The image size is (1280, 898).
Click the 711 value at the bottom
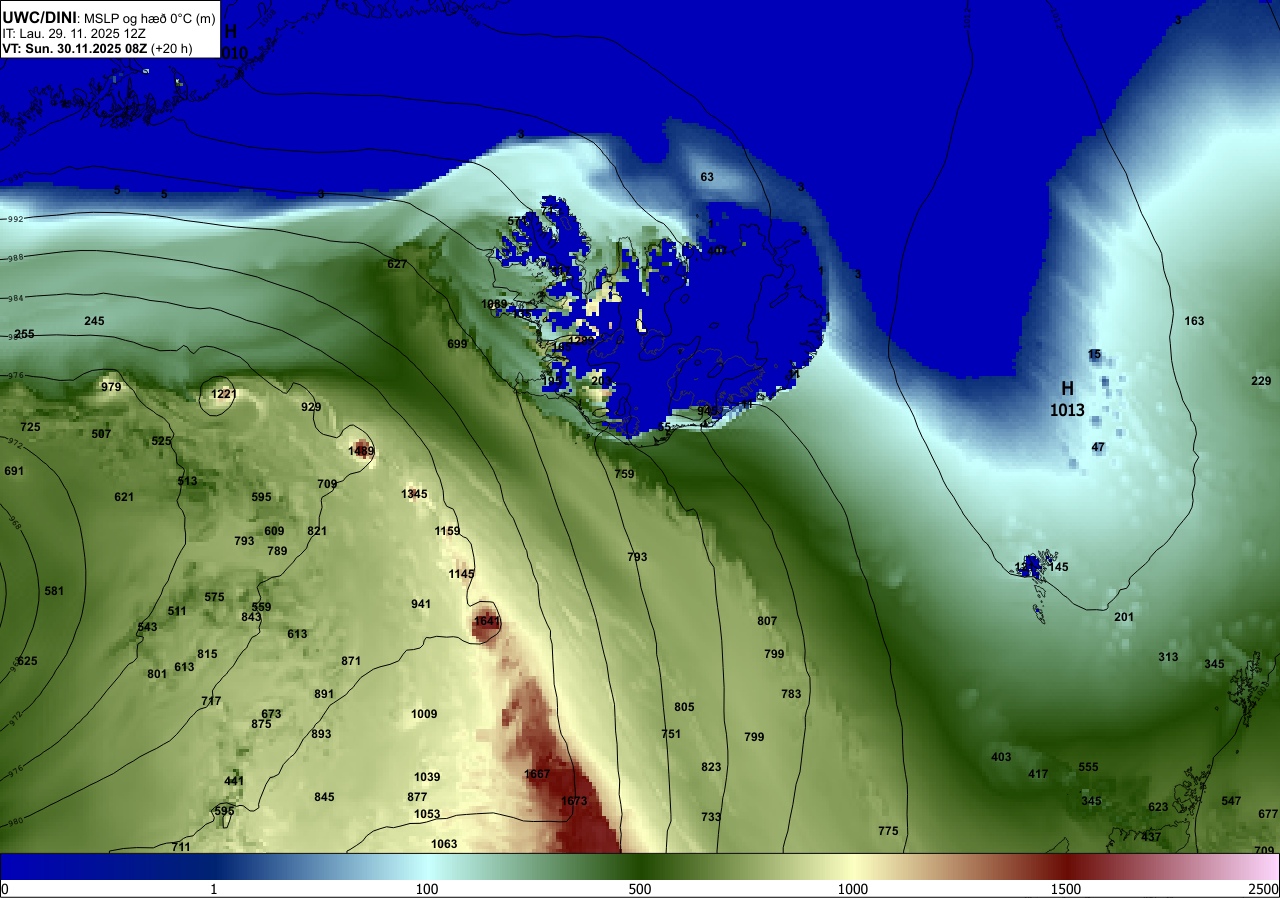coord(180,847)
